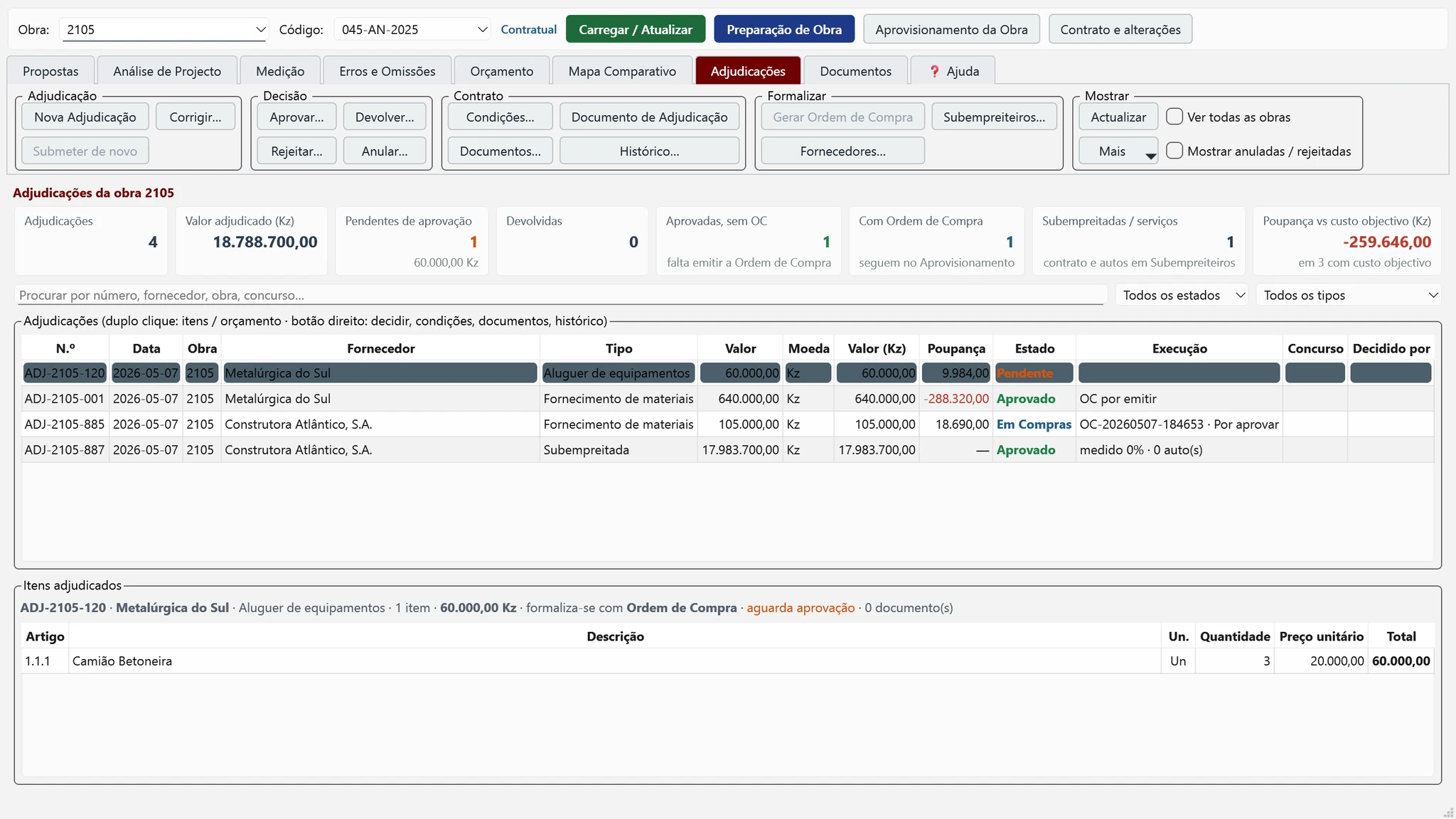Expand the Obra 2105 combo box
The width and height of the screenshot is (1456, 819).
[165, 30]
